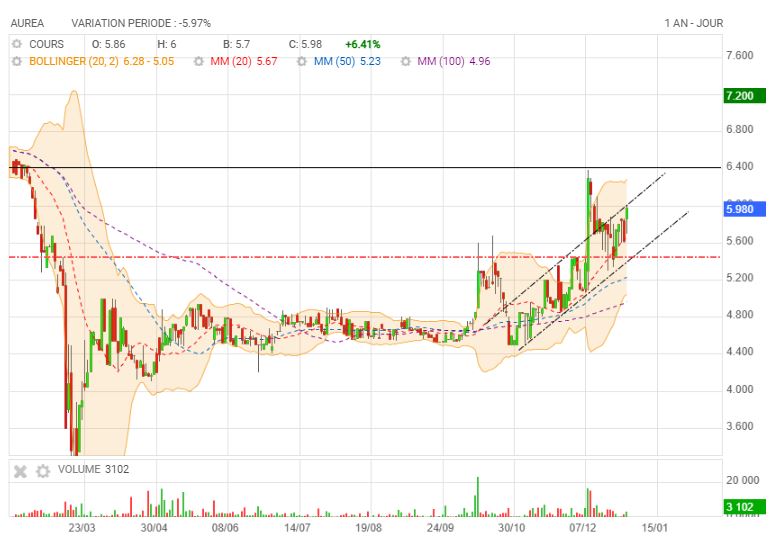
Task: Click the 6.800 price axis label
Action: (740, 129)
